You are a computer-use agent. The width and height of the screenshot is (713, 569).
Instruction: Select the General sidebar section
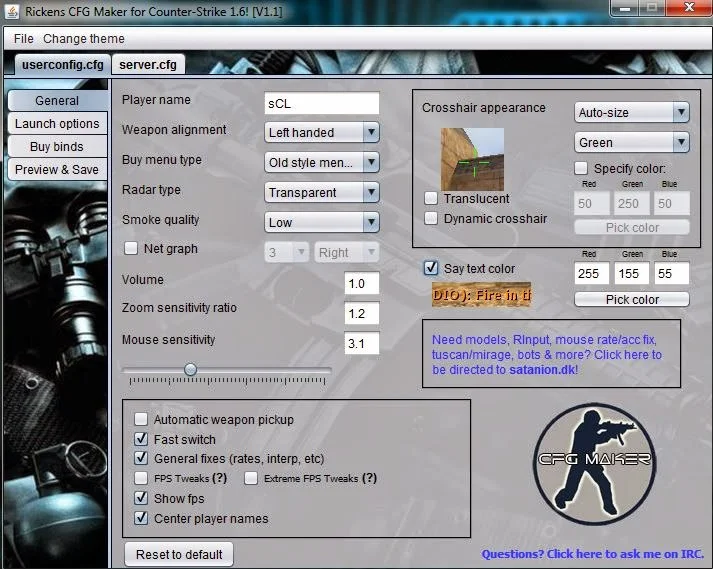coord(57,101)
